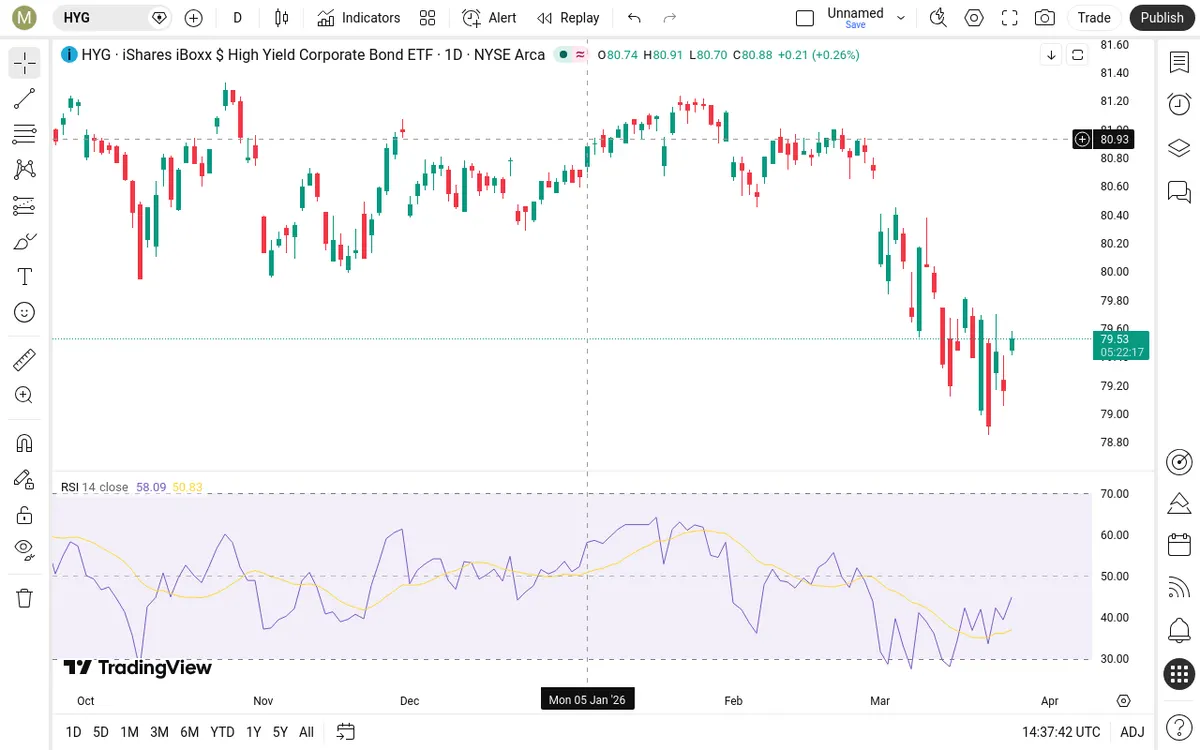1200x750 pixels.
Task: Lock all drawing tools
Action: [25, 515]
